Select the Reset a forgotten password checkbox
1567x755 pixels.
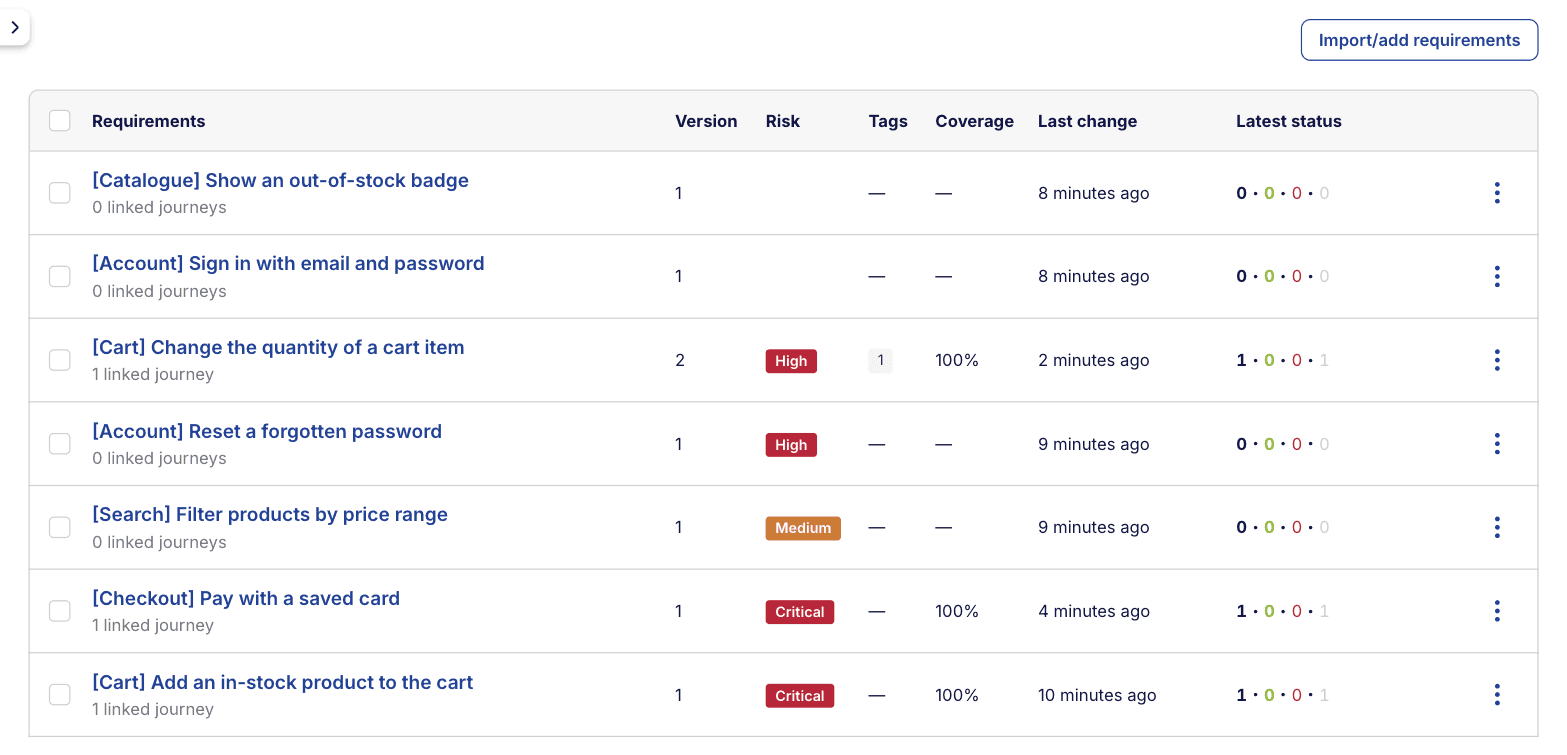tap(60, 444)
